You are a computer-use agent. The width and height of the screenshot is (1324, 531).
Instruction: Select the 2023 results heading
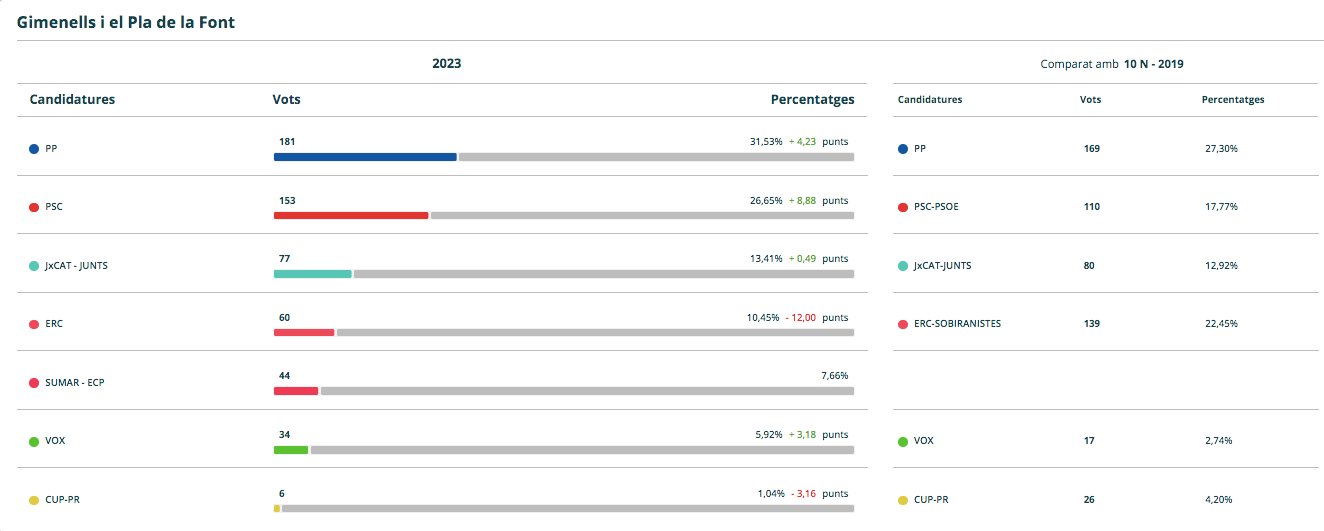pyautogui.click(x=446, y=63)
